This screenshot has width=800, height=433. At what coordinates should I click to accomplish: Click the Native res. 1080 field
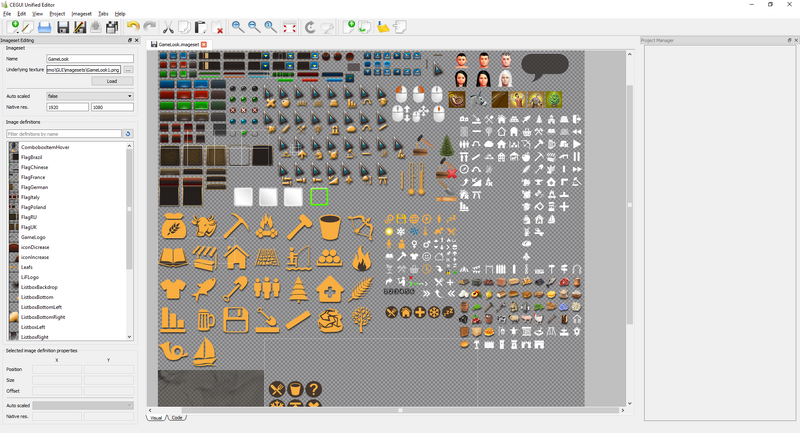[112, 107]
